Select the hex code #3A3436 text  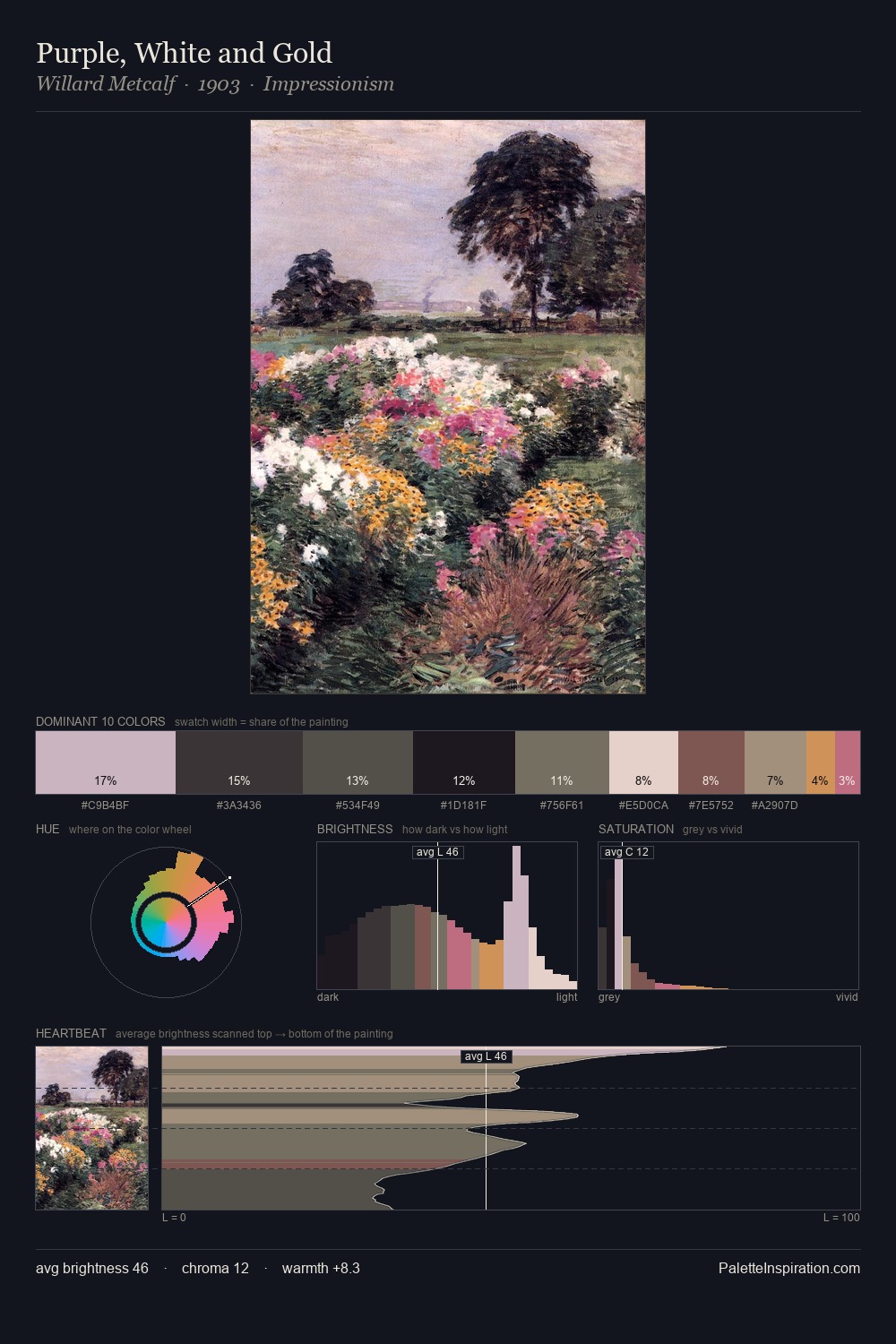coord(239,806)
